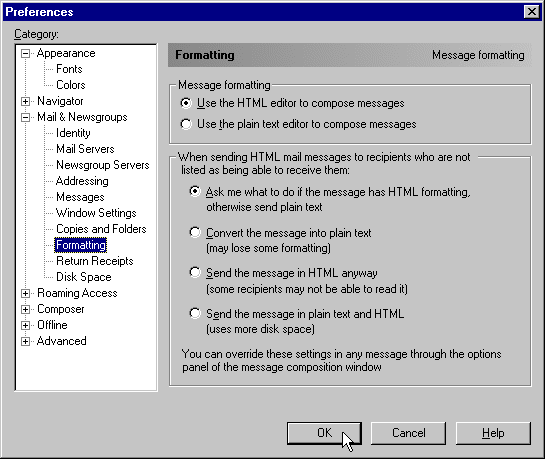Collapse the Mail & Newsgroups category
The height and width of the screenshot is (459, 545).
[25, 117]
